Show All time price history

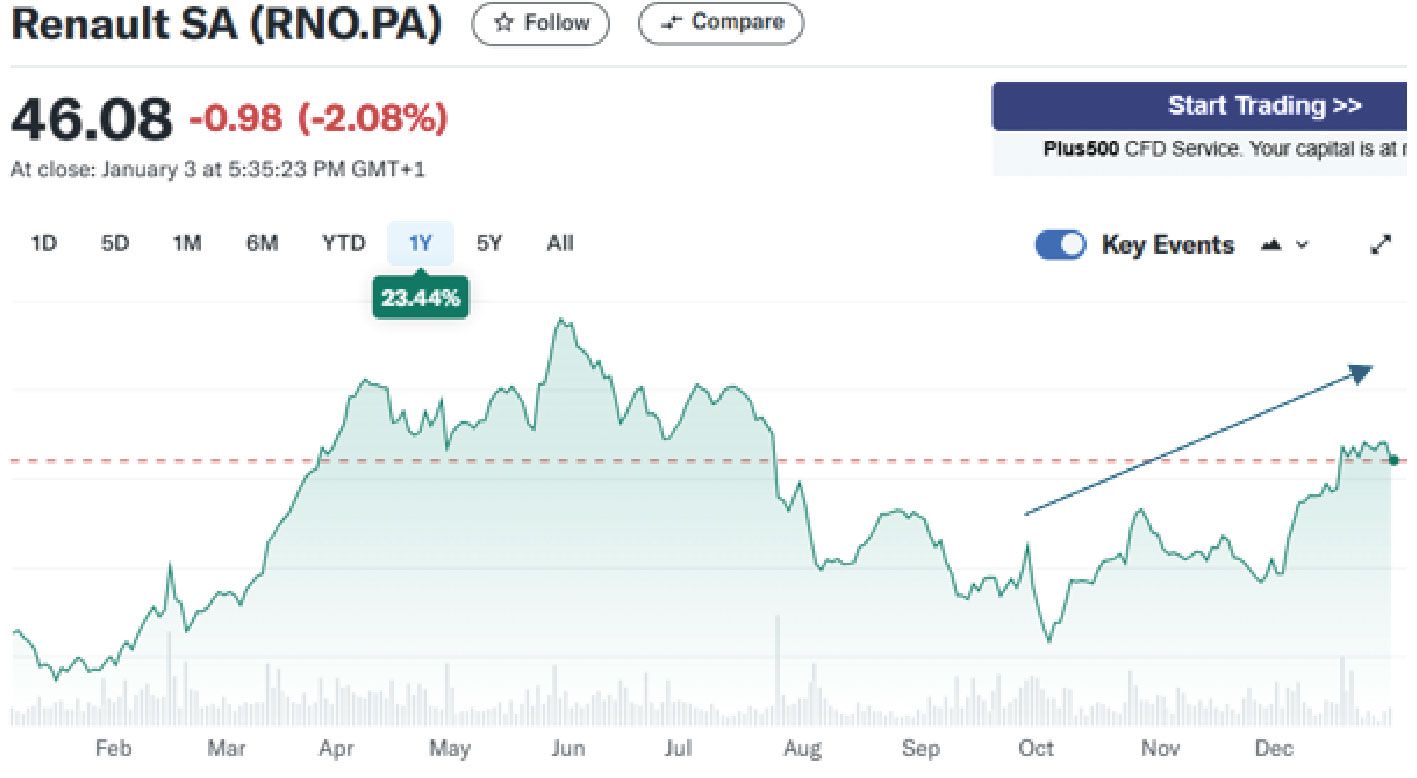click(x=560, y=243)
